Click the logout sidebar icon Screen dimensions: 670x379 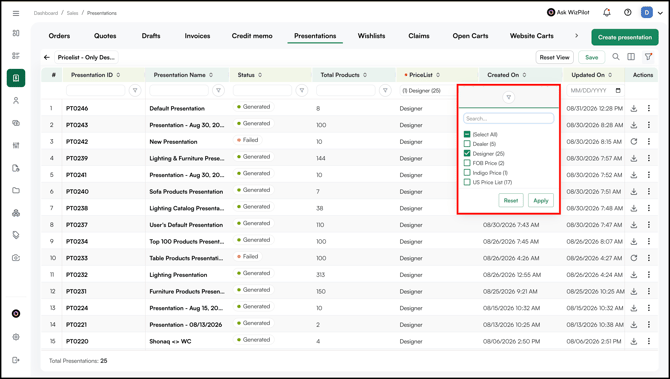pos(16,360)
